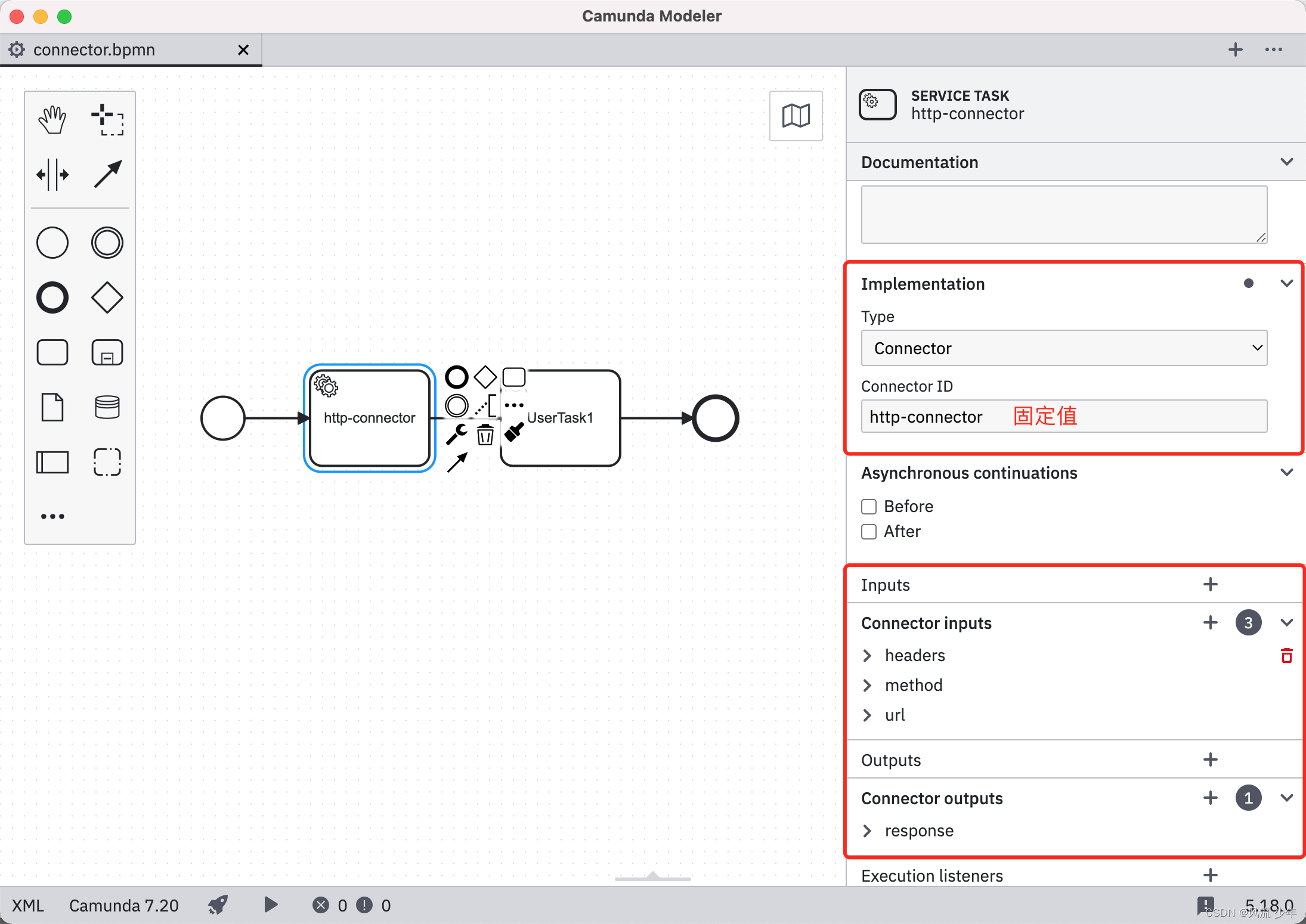
Task: Add an Execution listener
Action: (x=1211, y=876)
